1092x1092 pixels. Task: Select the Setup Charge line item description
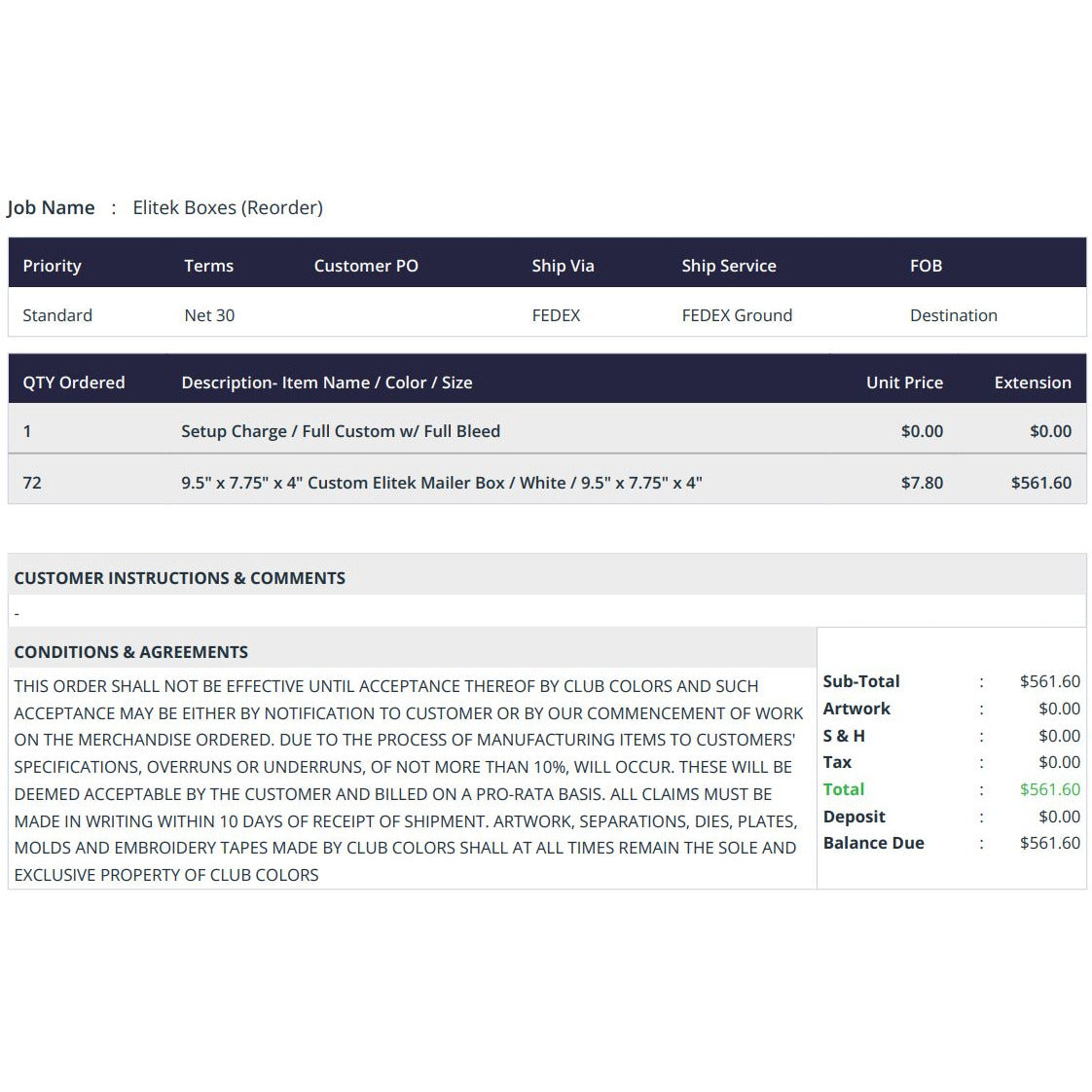[x=341, y=431]
